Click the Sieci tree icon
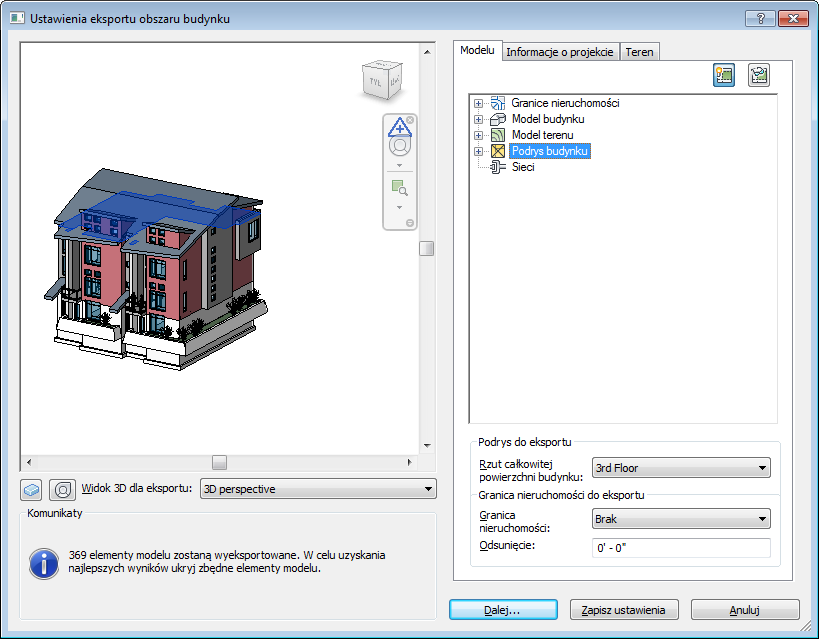This screenshot has height=639, width=819. 498,167
